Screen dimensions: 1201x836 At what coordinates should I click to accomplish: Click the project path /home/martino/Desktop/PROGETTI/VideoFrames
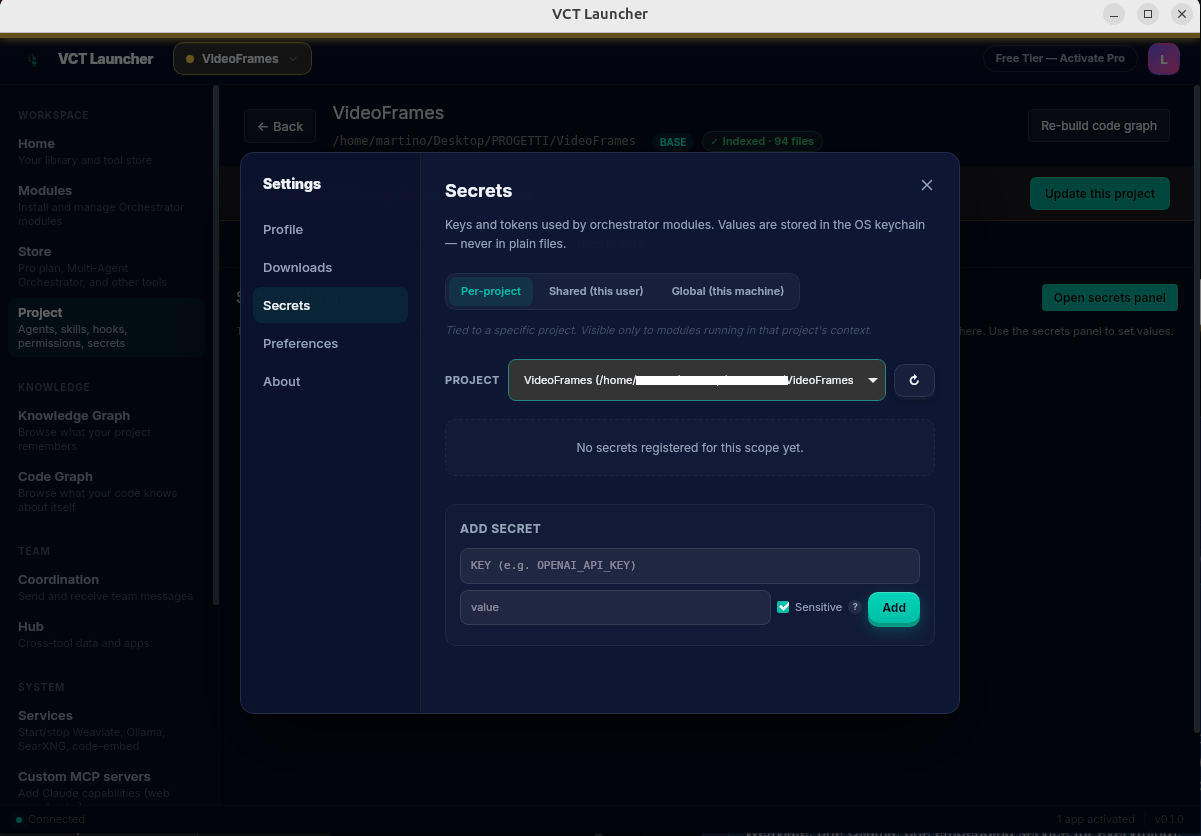click(x=484, y=141)
